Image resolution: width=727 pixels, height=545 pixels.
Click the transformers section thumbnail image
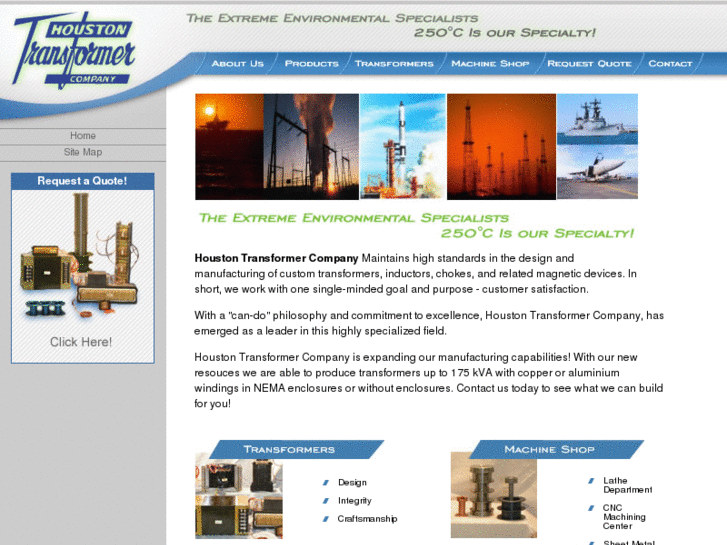point(239,499)
